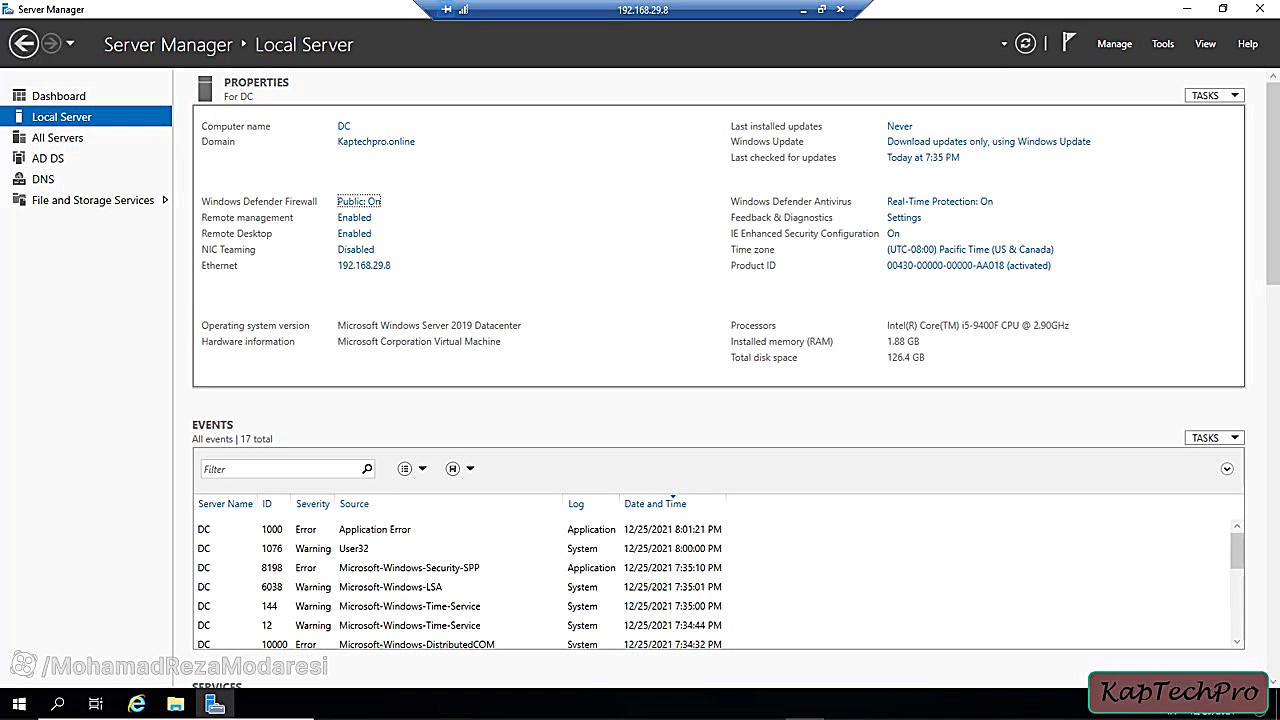Click the forward navigation arrow
Viewport: 1280px width, 720px height.
coord(51,43)
